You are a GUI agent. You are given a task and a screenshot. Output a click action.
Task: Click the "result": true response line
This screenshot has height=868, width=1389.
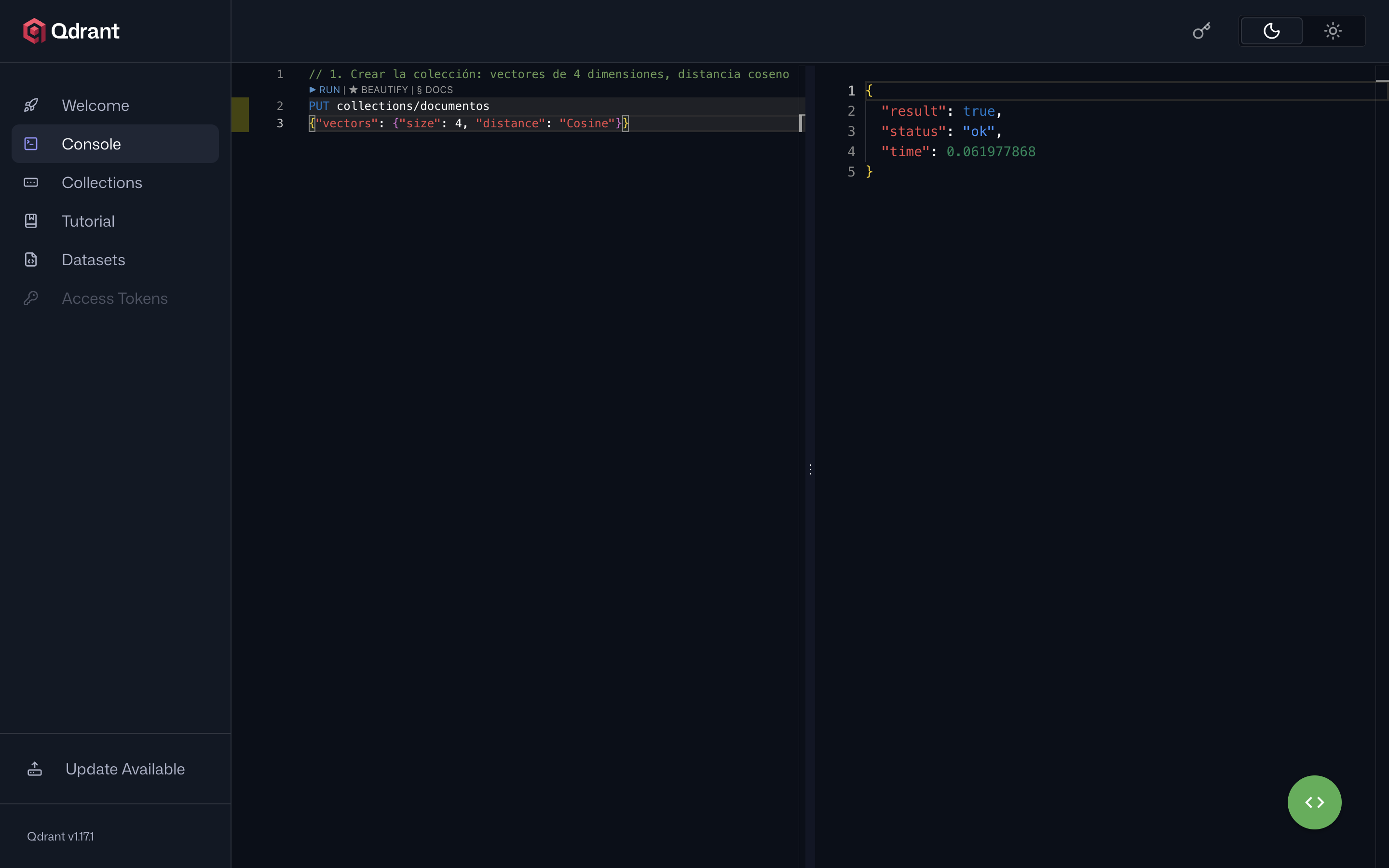(x=941, y=111)
